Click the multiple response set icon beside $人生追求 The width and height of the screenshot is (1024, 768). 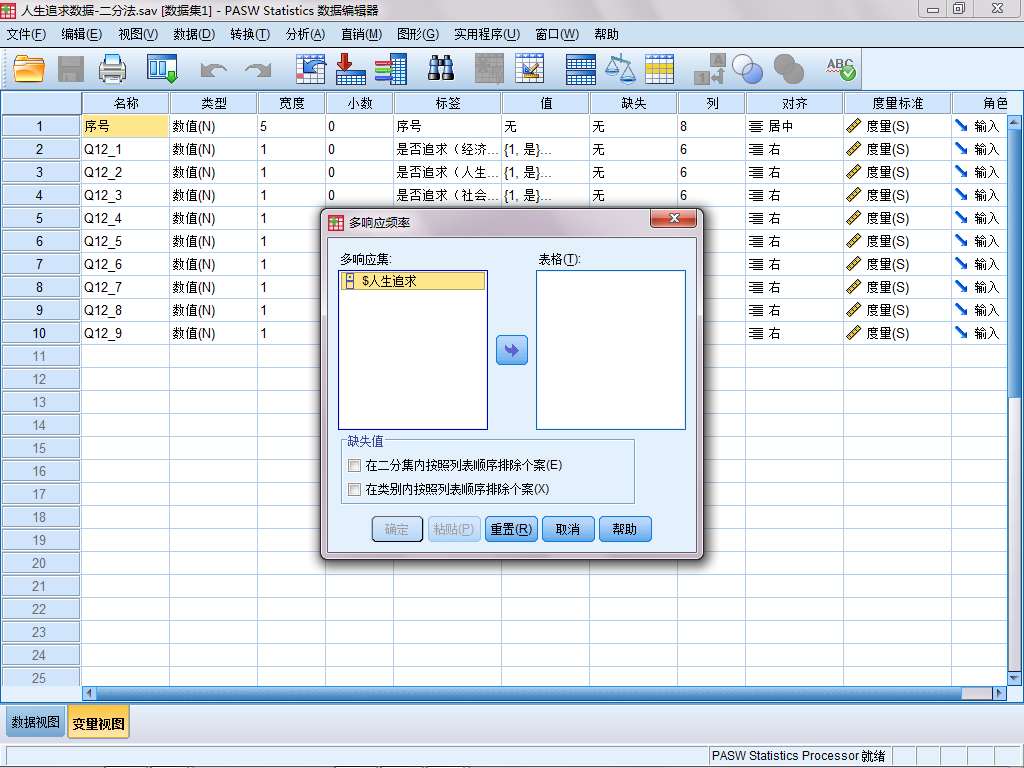point(349,281)
